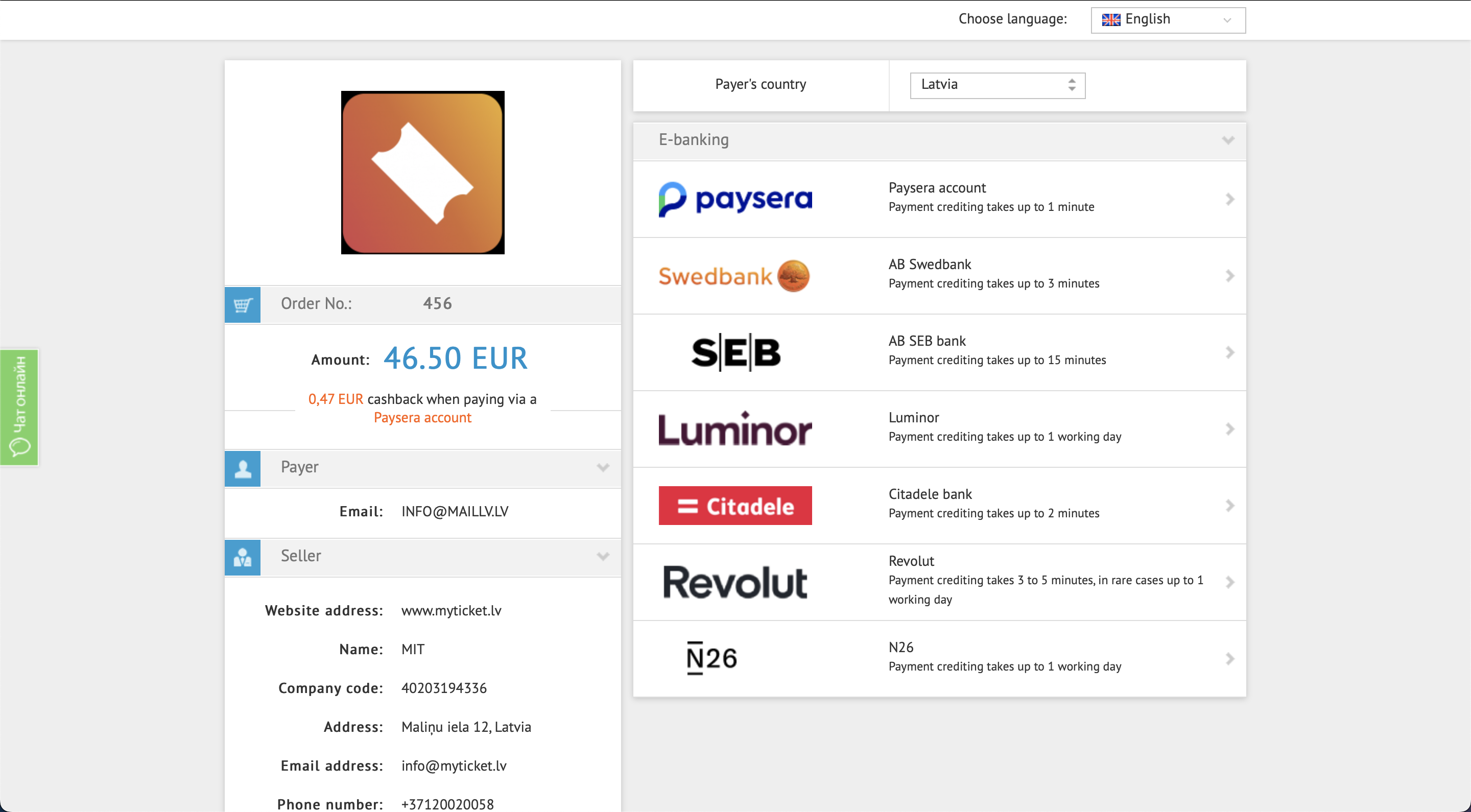Collapse the E-banking section
Viewport: 1471px width, 812px height.
coord(1228,140)
